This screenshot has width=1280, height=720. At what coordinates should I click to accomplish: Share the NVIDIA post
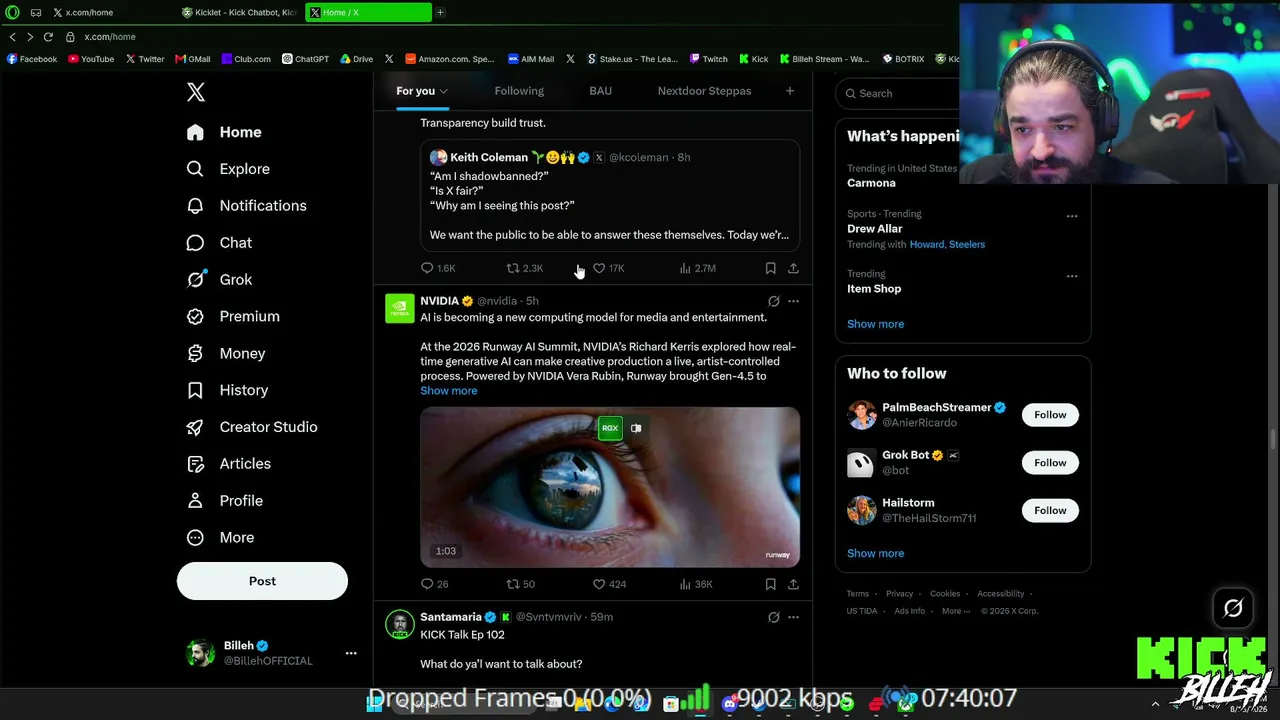(x=793, y=584)
